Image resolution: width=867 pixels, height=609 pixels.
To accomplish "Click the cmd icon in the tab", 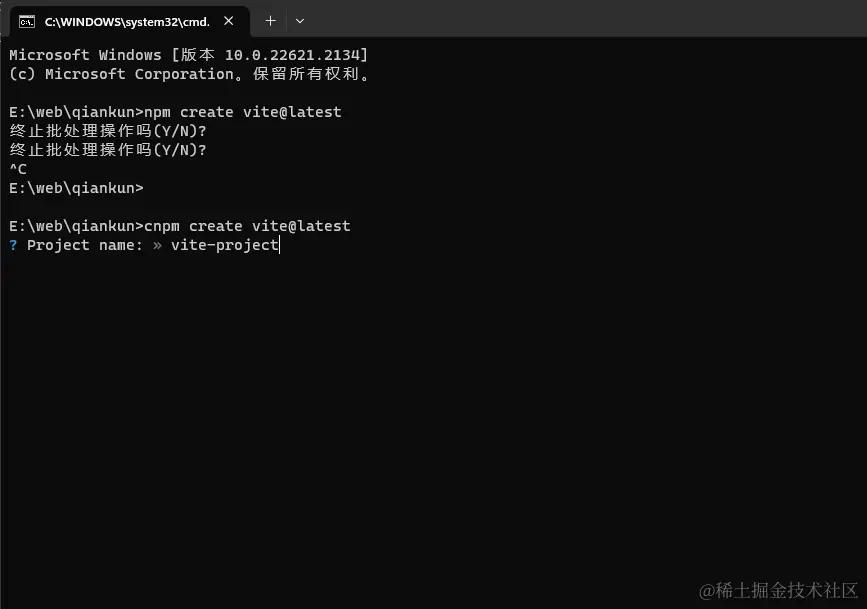I will tap(27, 22).
